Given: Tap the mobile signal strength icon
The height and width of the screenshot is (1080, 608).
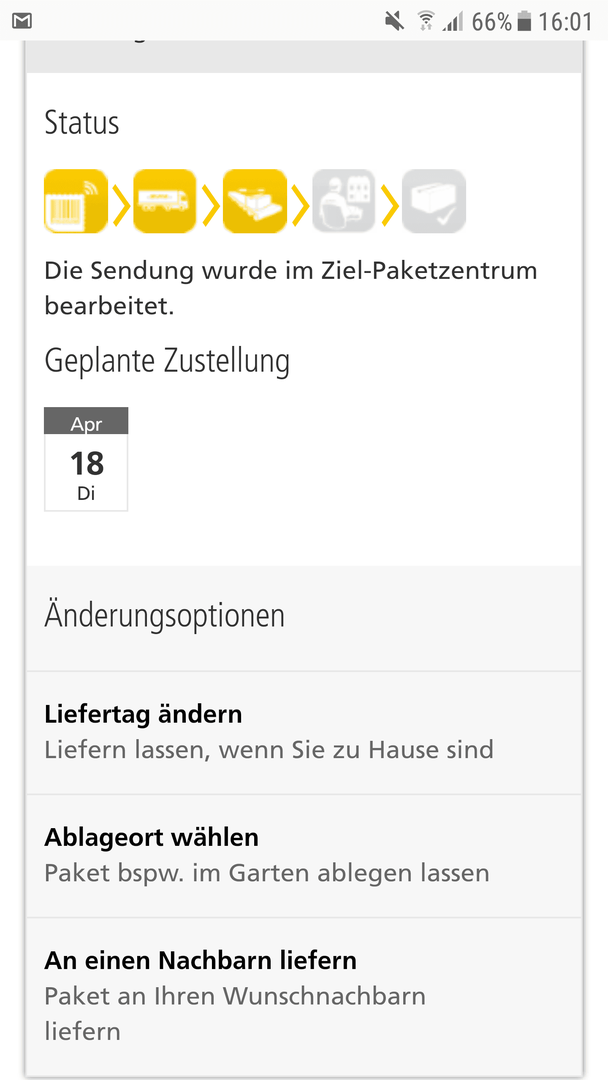Looking at the screenshot, I should click(x=452, y=23).
